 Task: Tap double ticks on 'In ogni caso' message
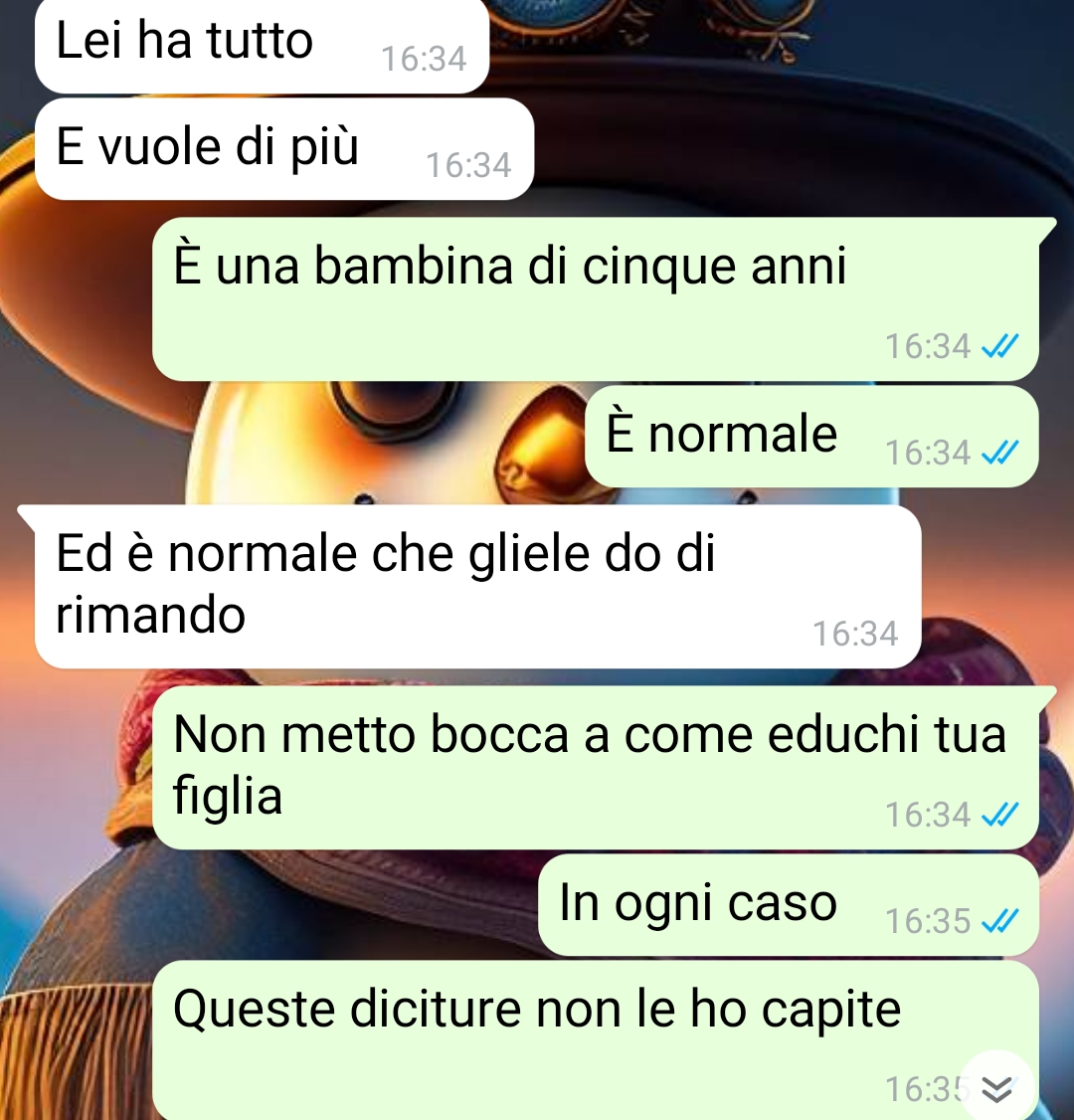(x=999, y=921)
